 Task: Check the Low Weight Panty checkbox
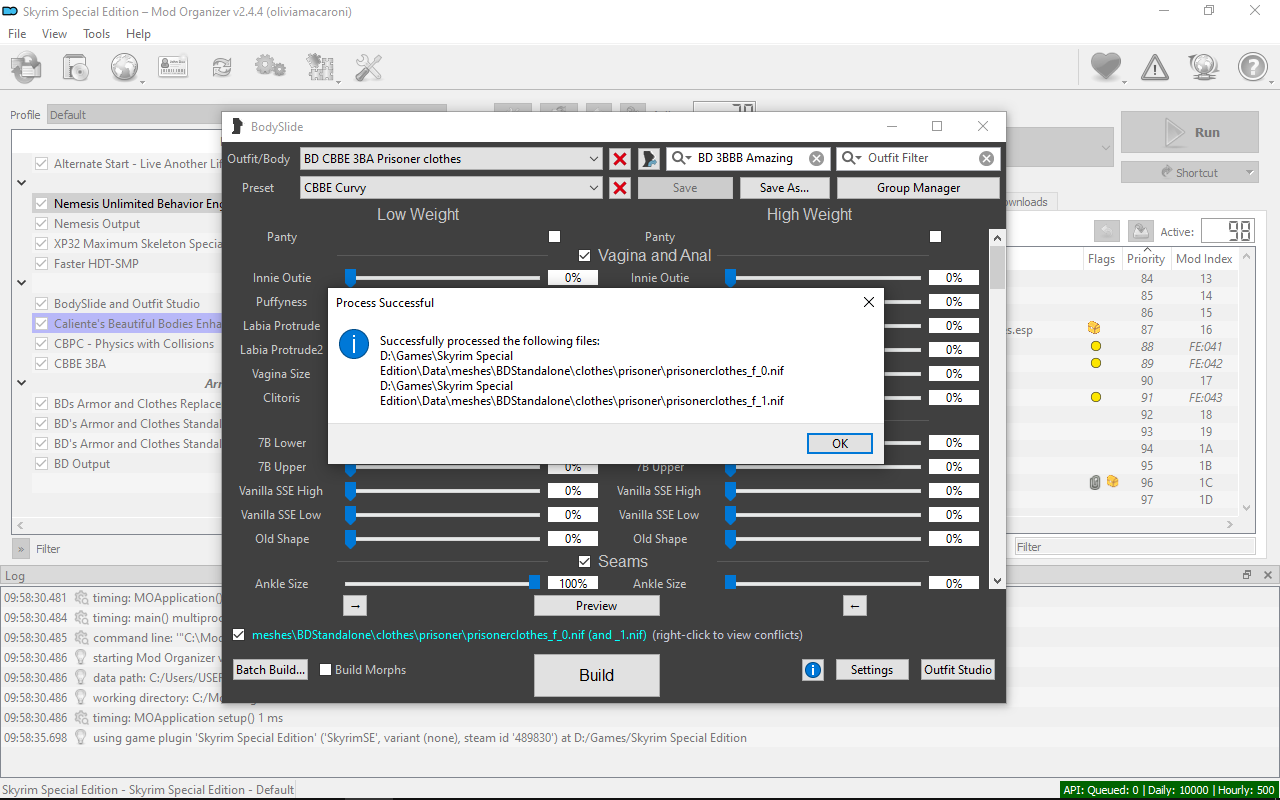click(554, 237)
